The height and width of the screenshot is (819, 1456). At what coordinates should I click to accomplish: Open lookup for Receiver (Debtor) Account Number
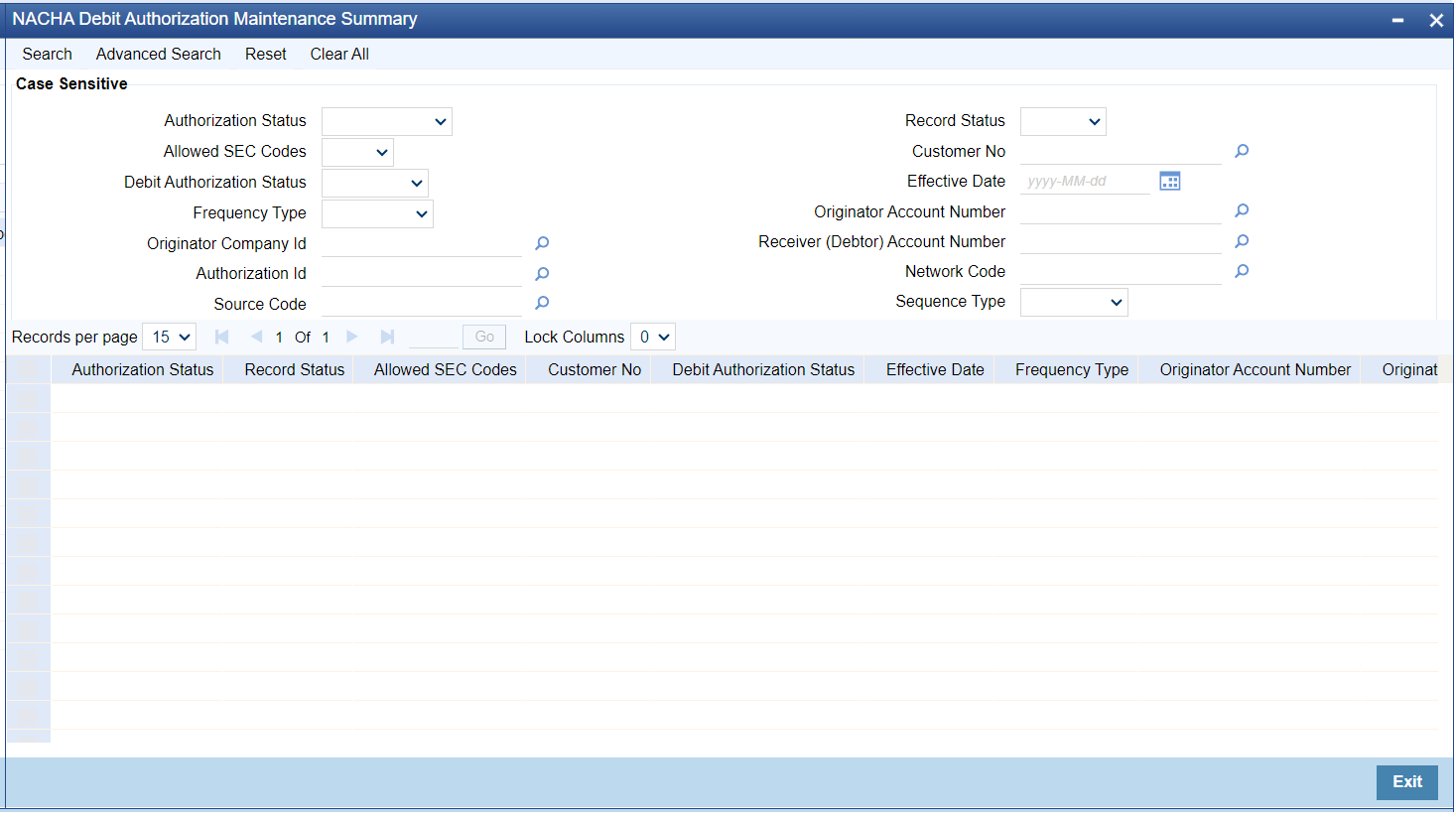point(1242,241)
